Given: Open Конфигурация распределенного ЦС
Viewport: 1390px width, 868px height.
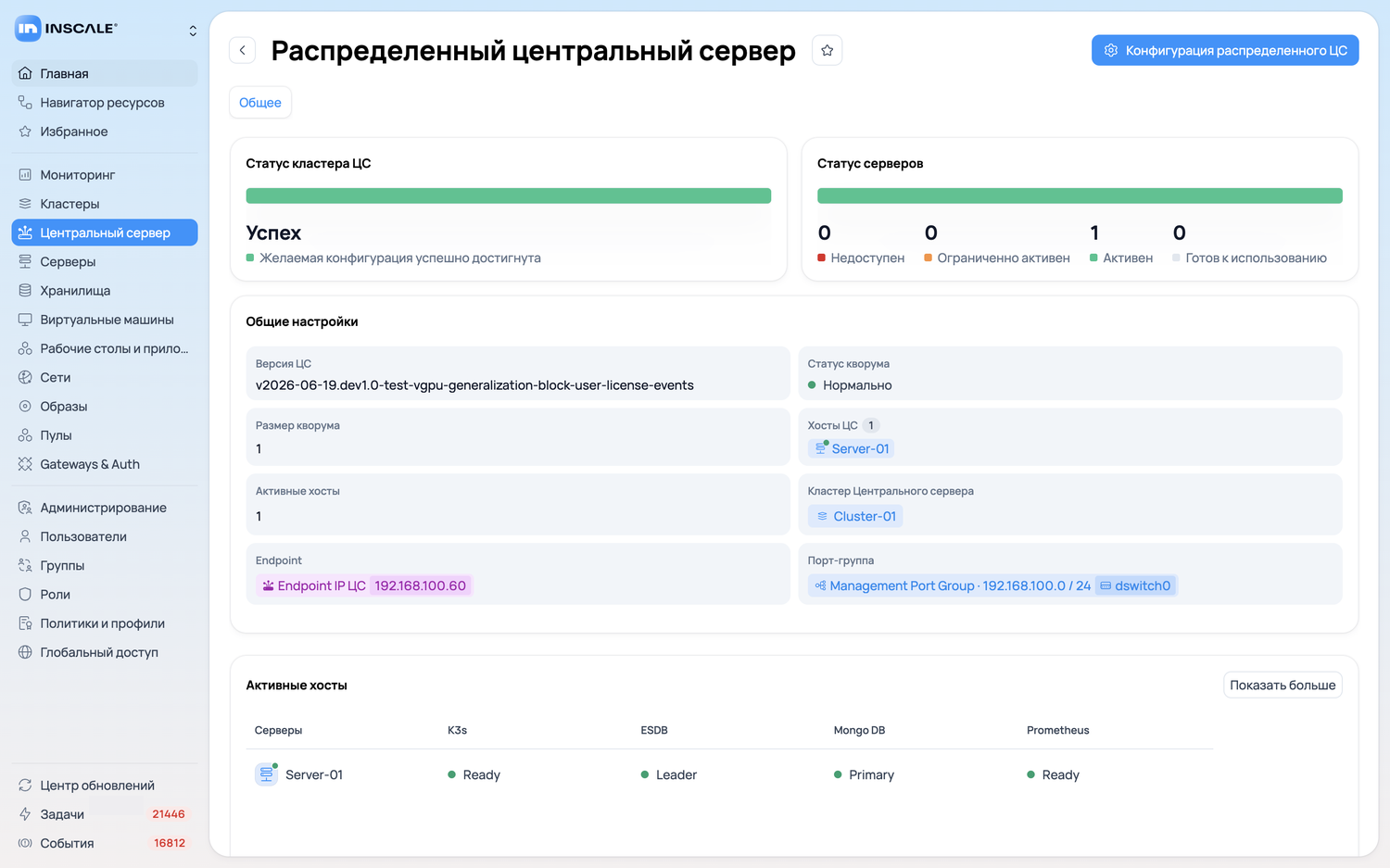Looking at the screenshot, I should click(x=1225, y=50).
